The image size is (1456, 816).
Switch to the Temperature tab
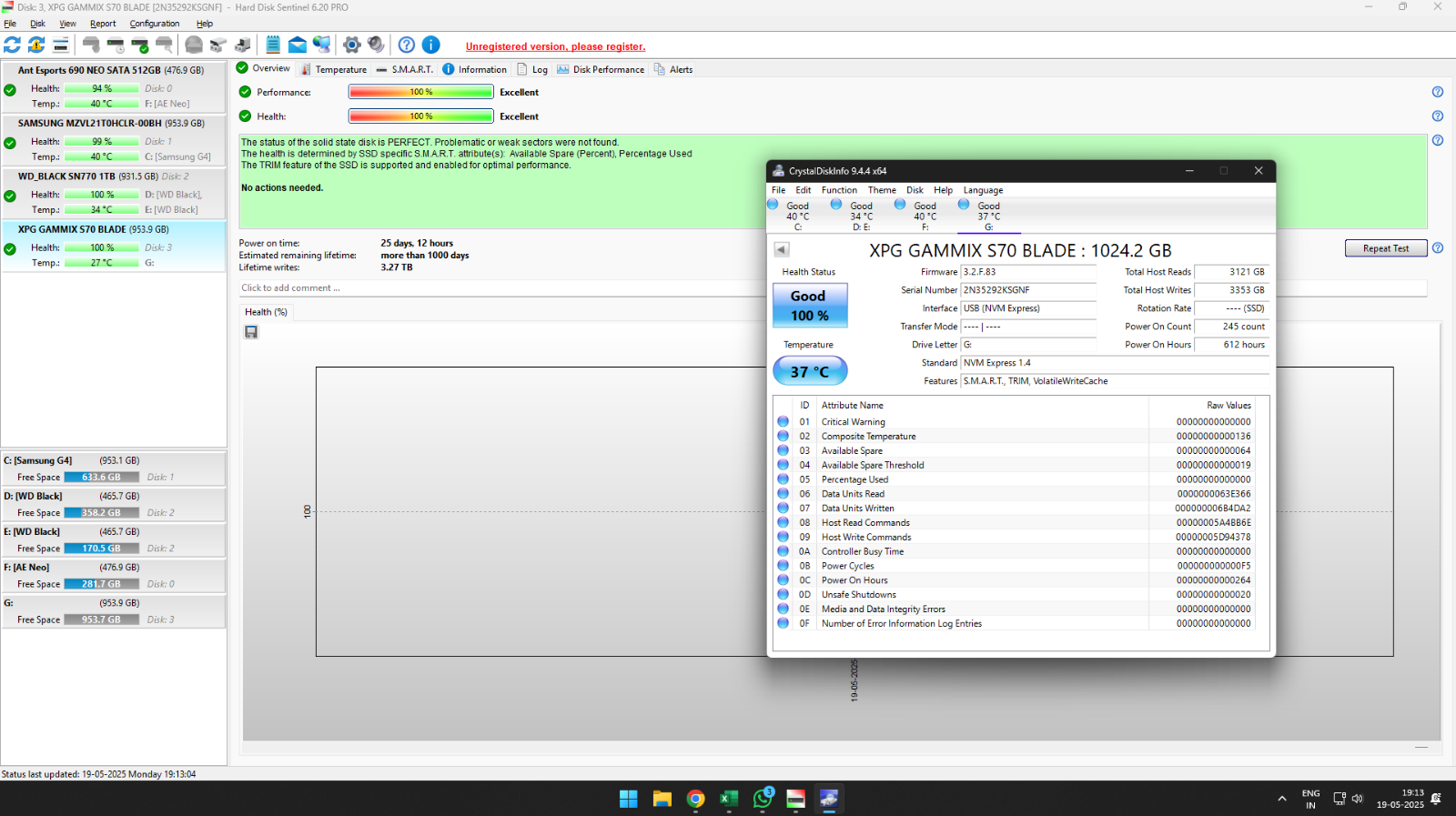point(333,69)
